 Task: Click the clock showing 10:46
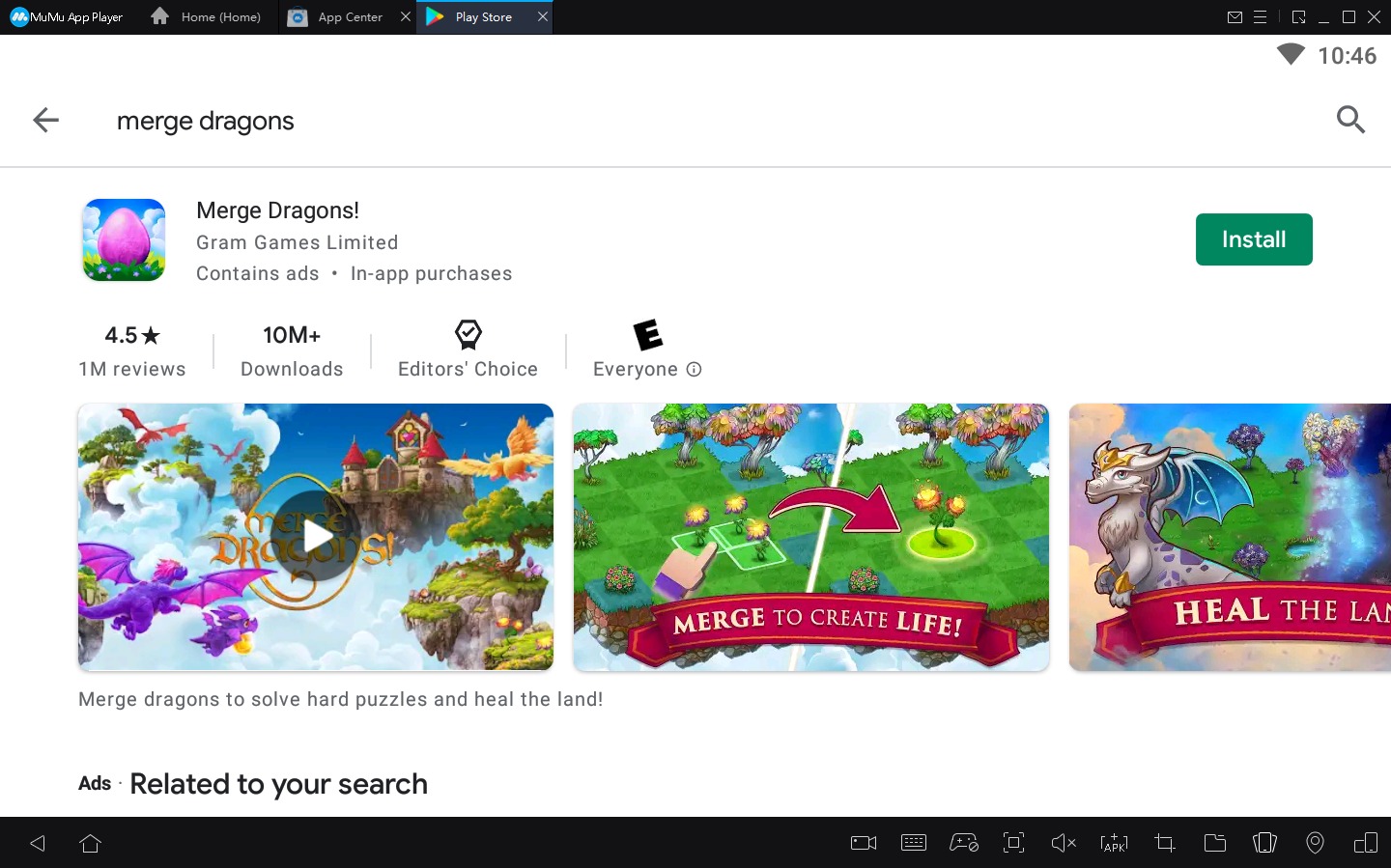tap(1348, 56)
